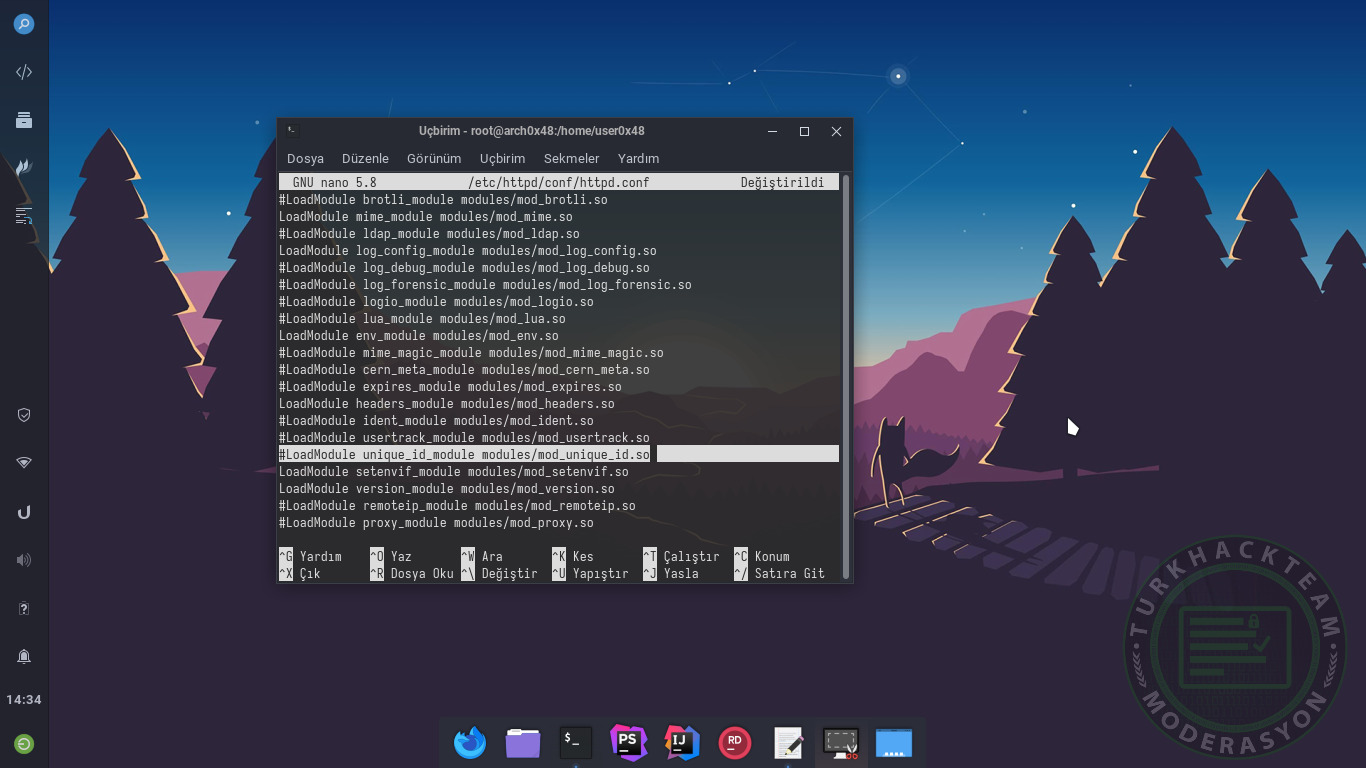Launch IntelliJ IDEA from the dock

pos(682,742)
